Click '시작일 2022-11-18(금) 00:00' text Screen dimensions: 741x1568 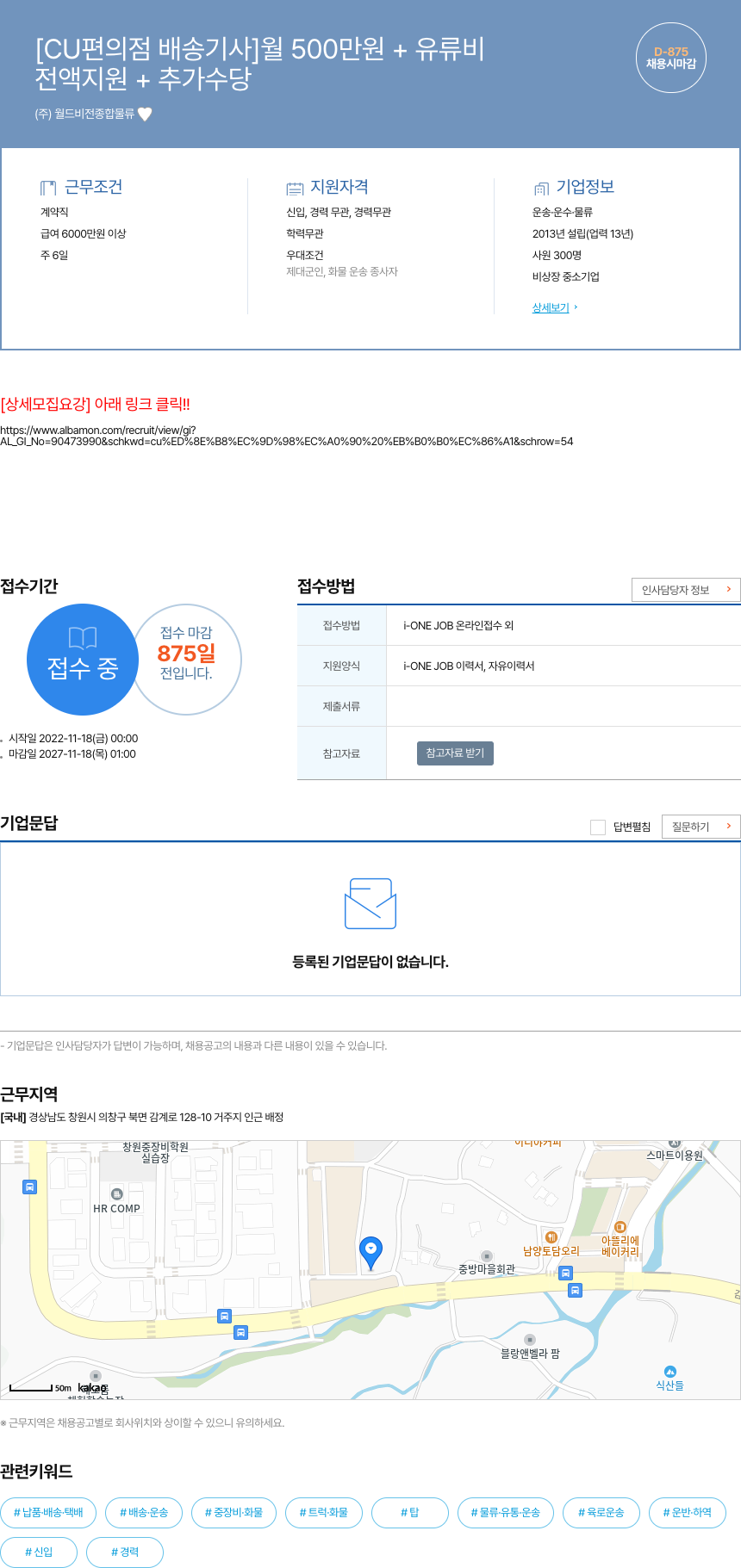click(x=73, y=738)
